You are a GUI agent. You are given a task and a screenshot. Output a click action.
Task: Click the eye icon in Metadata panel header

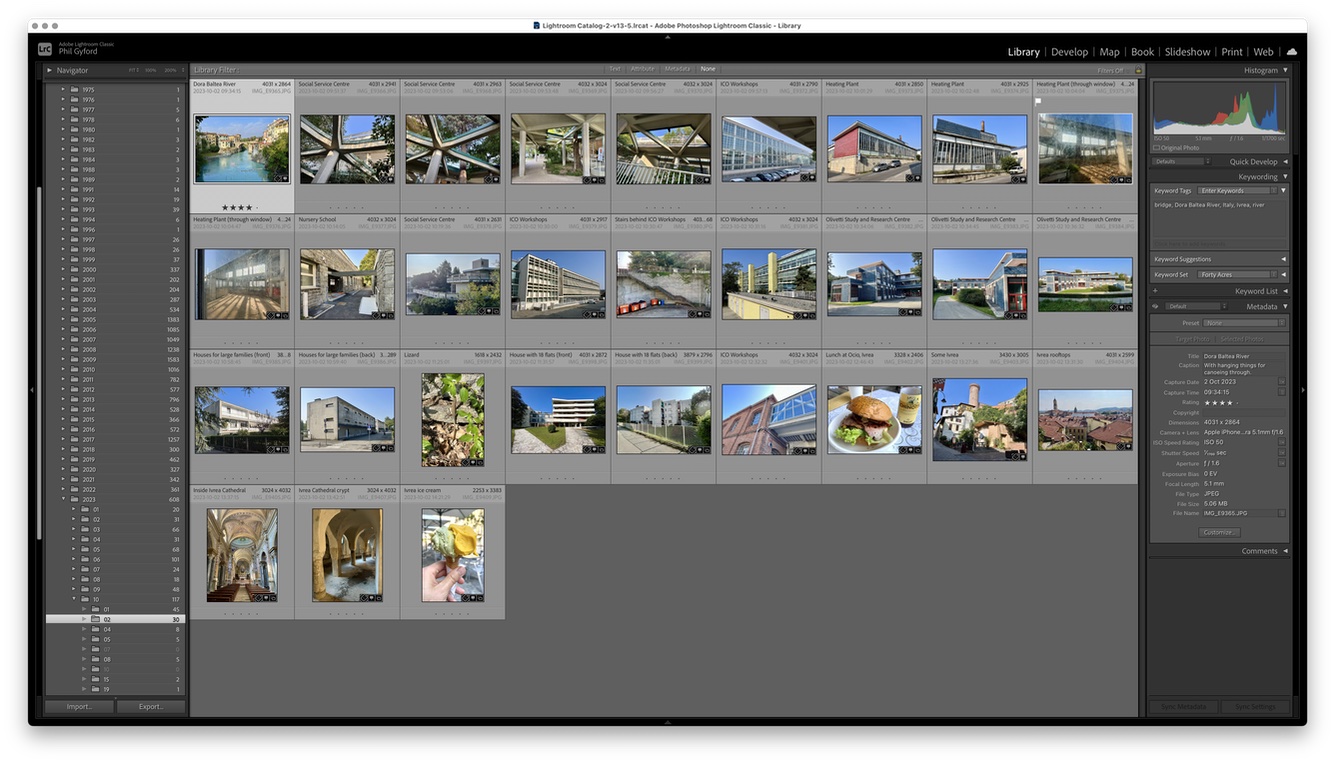1156,307
